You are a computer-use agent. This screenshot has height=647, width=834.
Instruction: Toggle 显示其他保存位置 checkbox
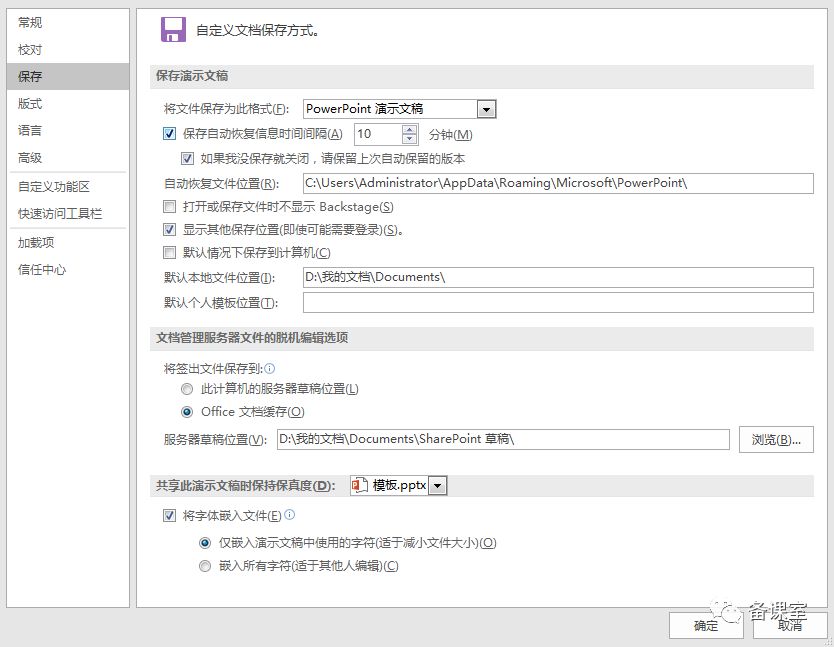[169, 230]
